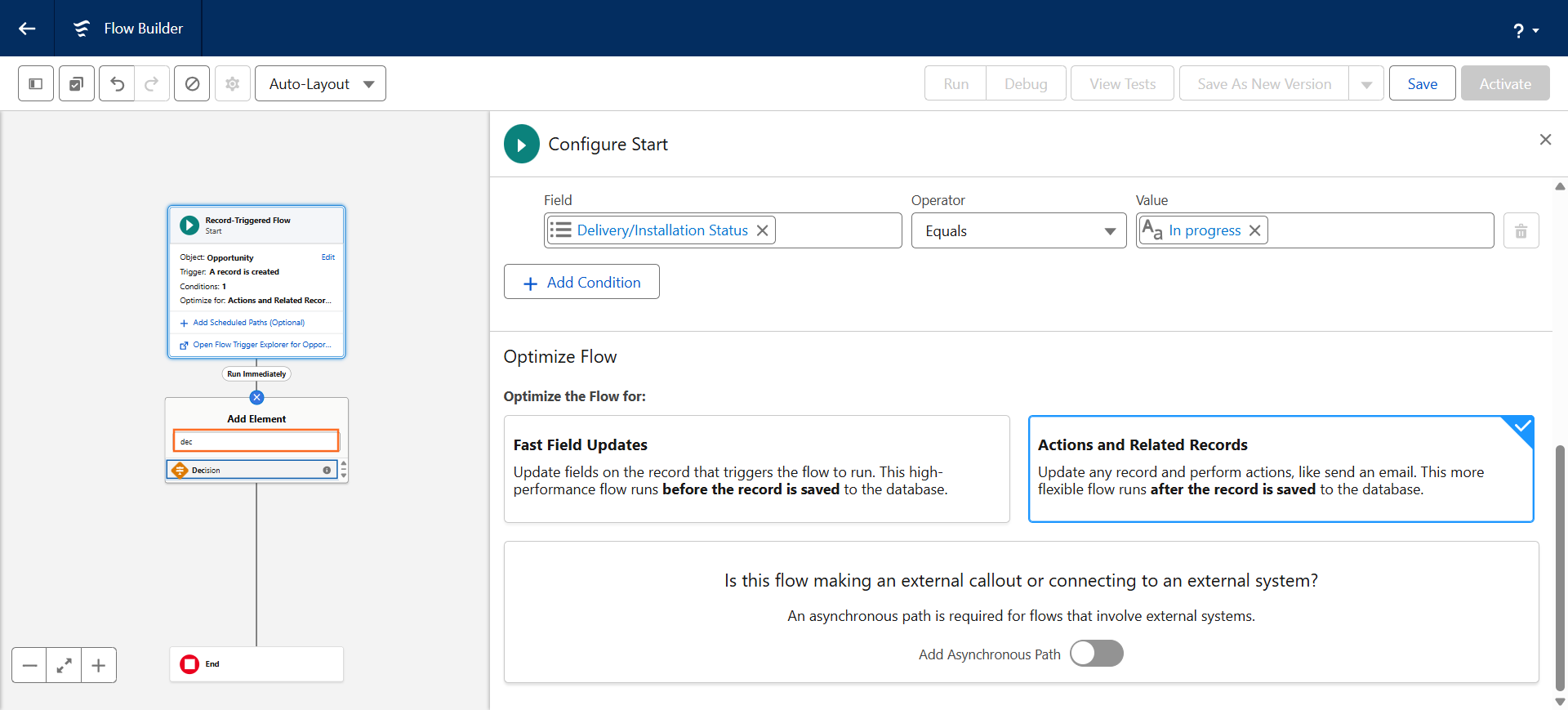The height and width of the screenshot is (710, 1568).
Task: Select the Decision element result
Action: 252,470
